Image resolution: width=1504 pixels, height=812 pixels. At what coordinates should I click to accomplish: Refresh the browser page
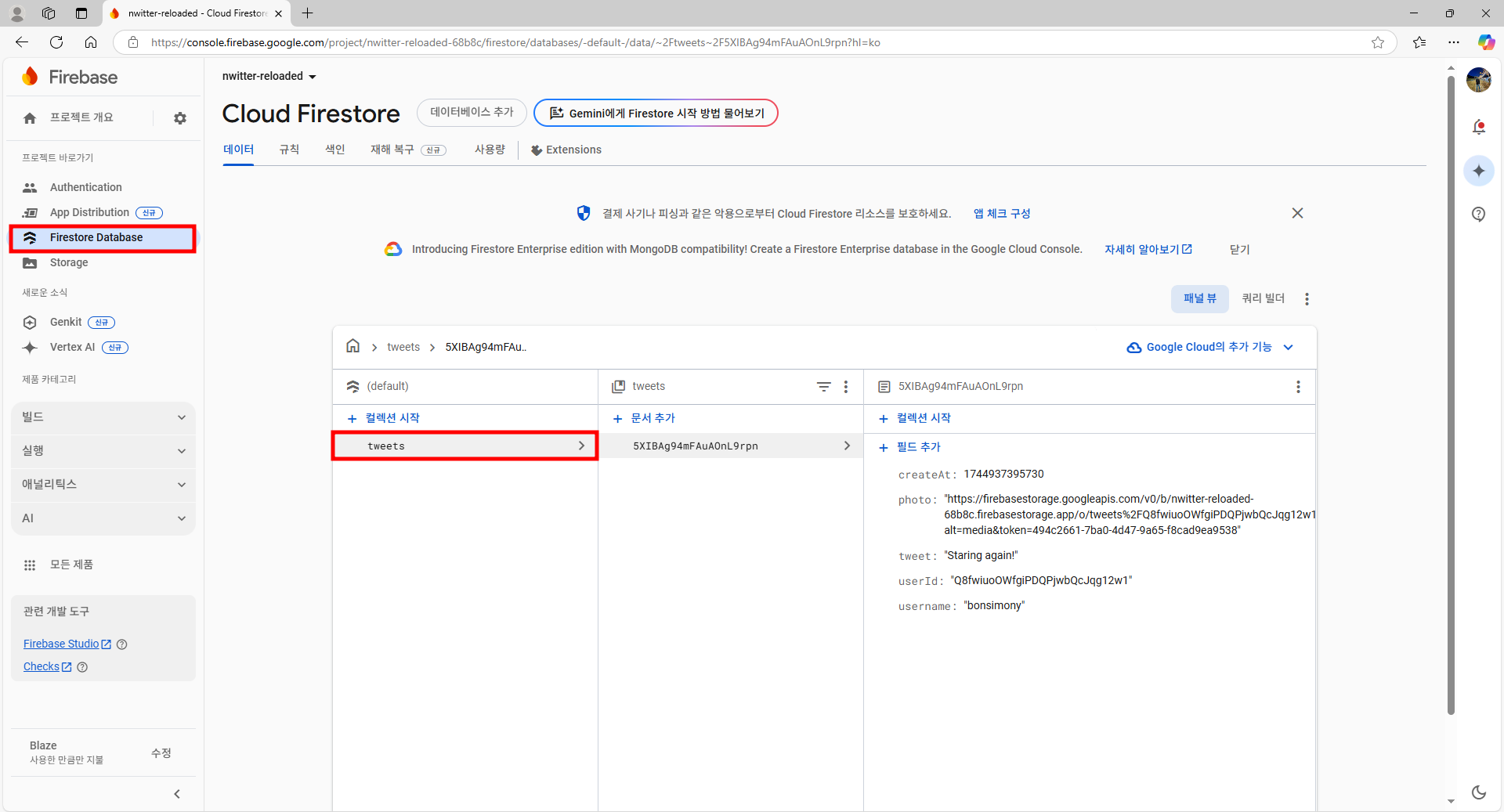click(x=56, y=42)
